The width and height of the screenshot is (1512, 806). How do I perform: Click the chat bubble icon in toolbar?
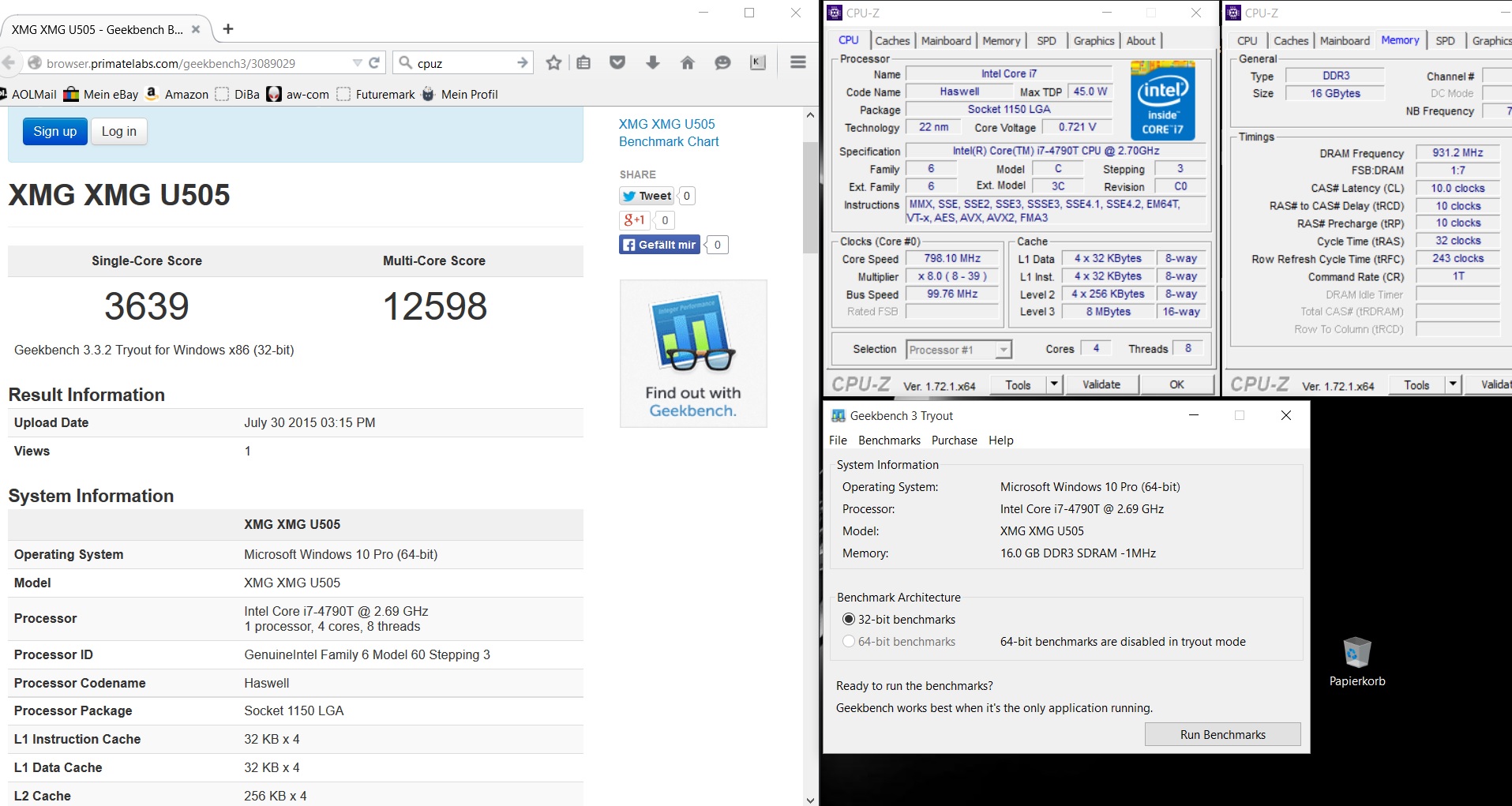point(722,63)
